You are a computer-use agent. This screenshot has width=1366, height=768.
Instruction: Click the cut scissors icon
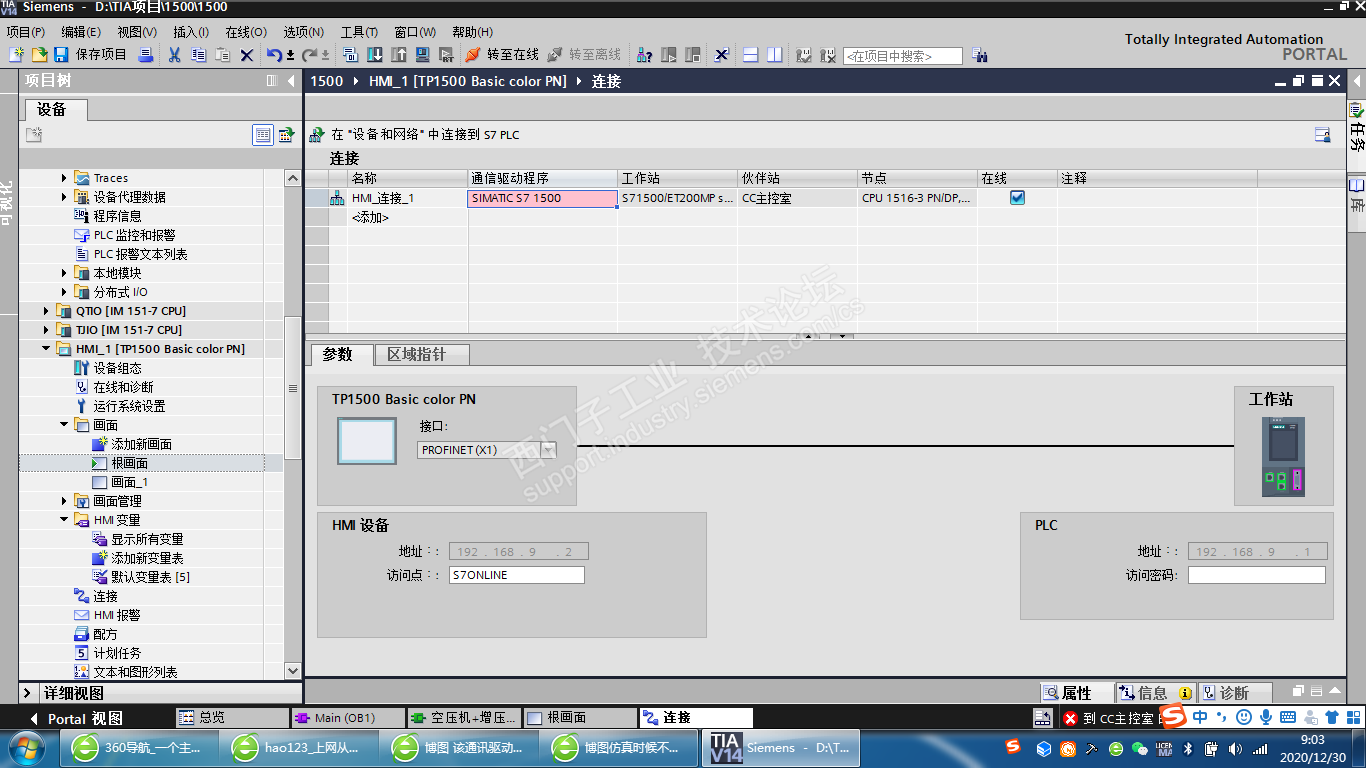click(x=174, y=55)
